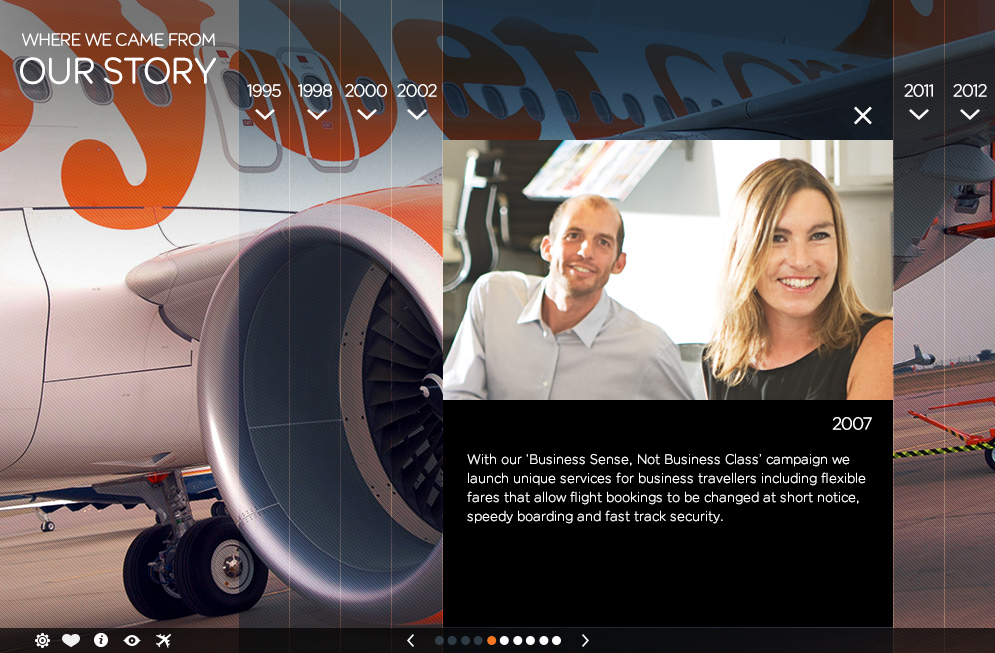Screen dimensions: 995x653
Task: Click the photo of two smiling employees
Action: [x=667, y=270]
